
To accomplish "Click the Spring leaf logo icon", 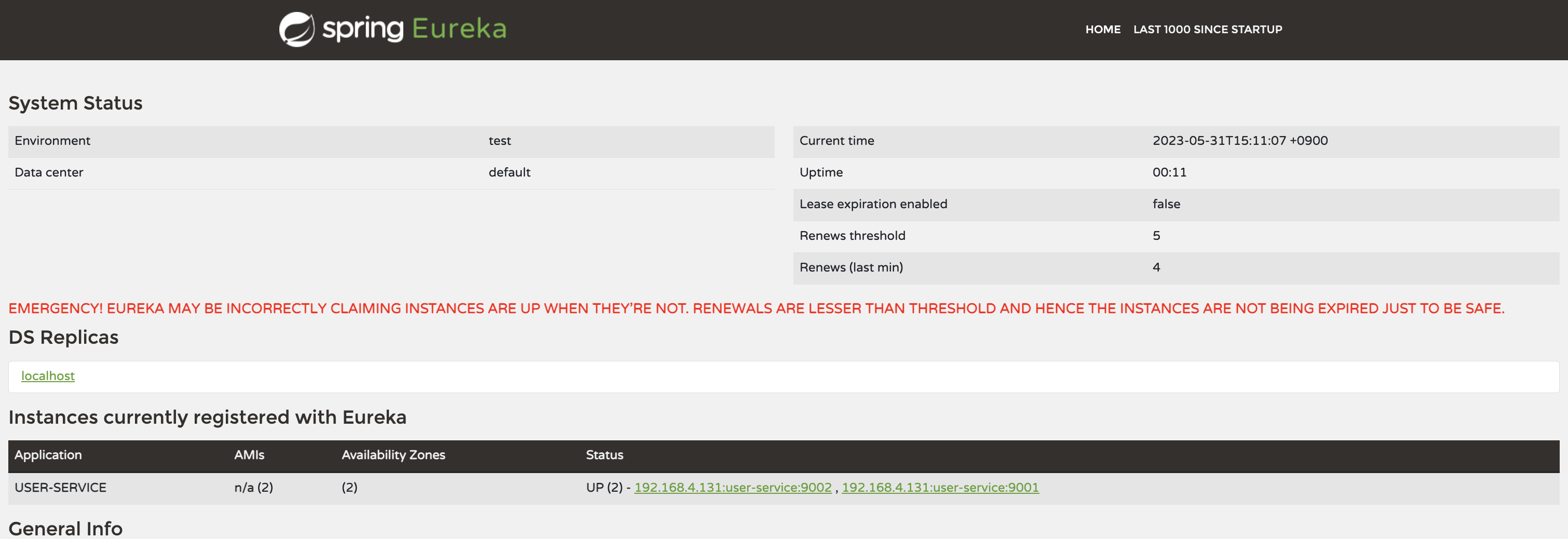I will [296, 29].
